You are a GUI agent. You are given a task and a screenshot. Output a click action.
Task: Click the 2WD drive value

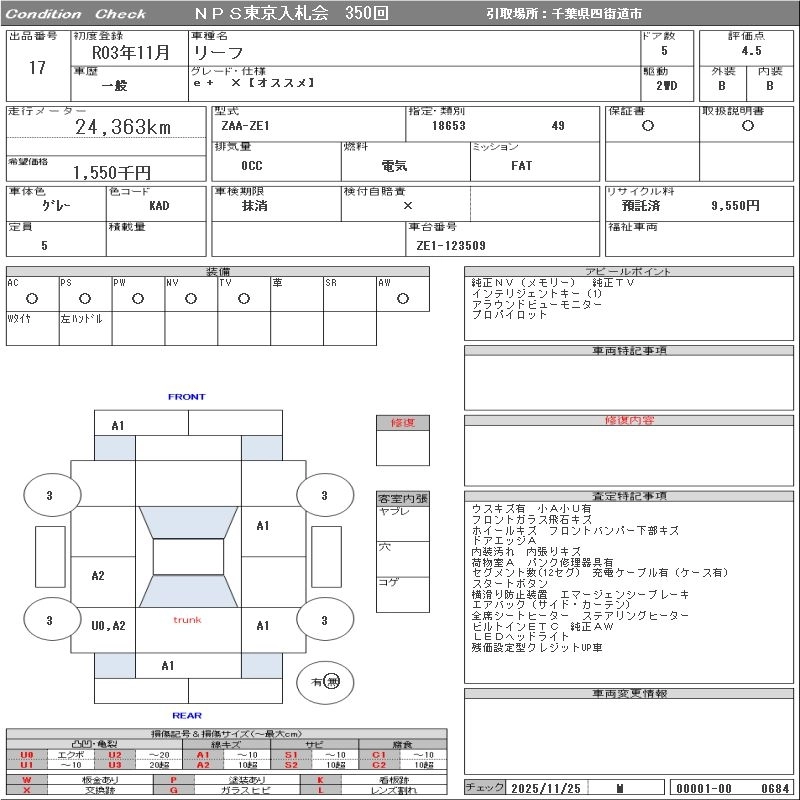[x=666, y=86]
